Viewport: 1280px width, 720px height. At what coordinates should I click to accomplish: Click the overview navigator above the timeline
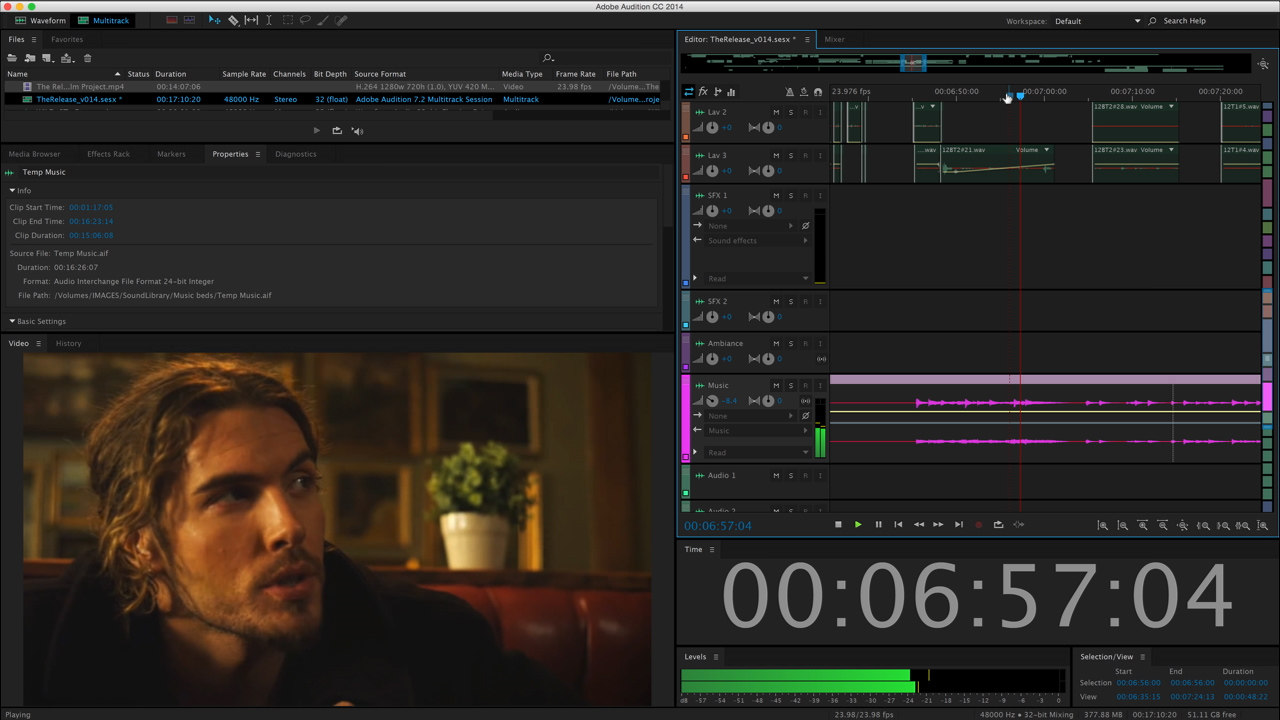[x=966, y=63]
